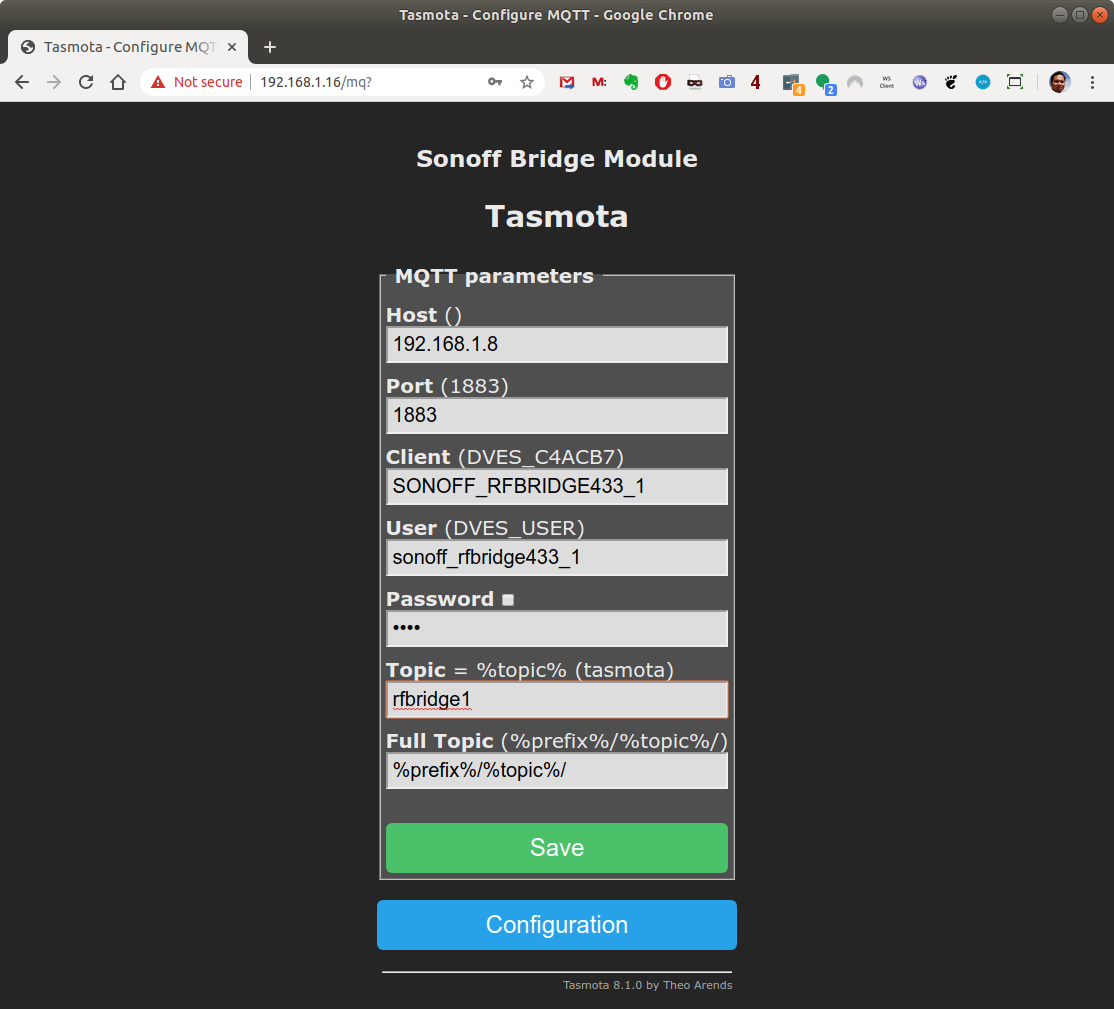Click the browser forward arrow
This screenshot has width=1114, height=1009.
pos(54,82)
